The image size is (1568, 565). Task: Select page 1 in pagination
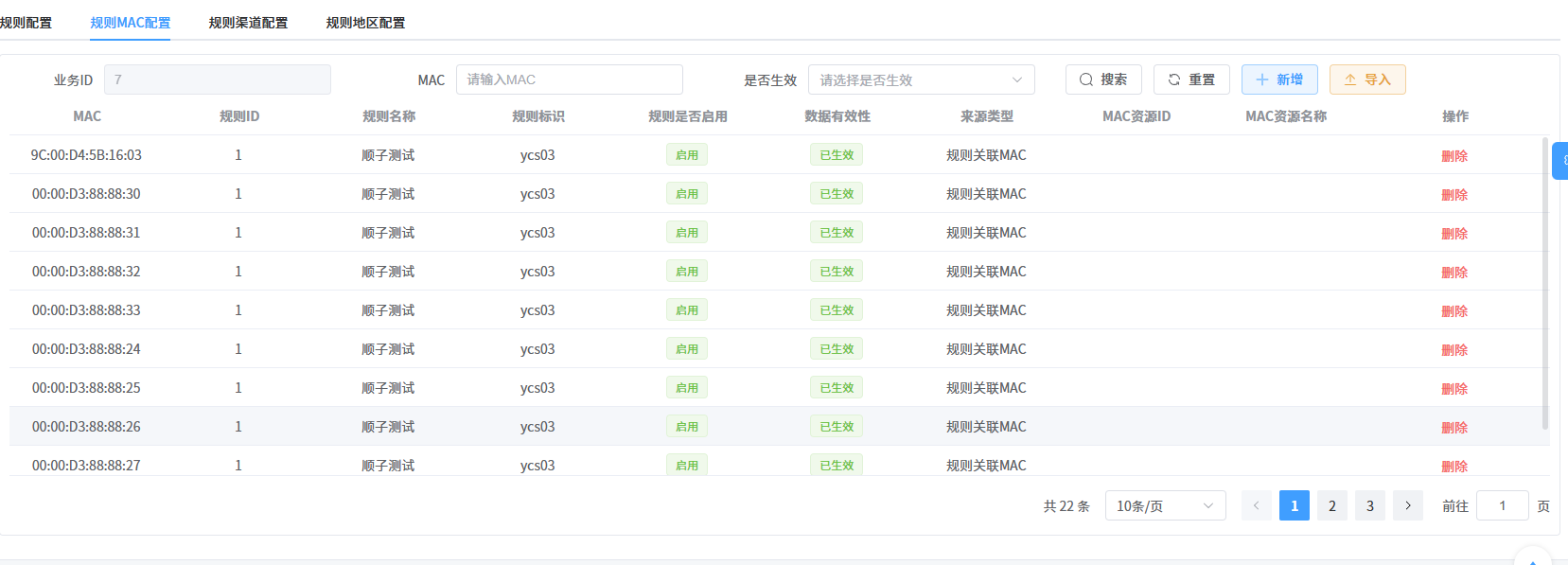pos(1295,505)
